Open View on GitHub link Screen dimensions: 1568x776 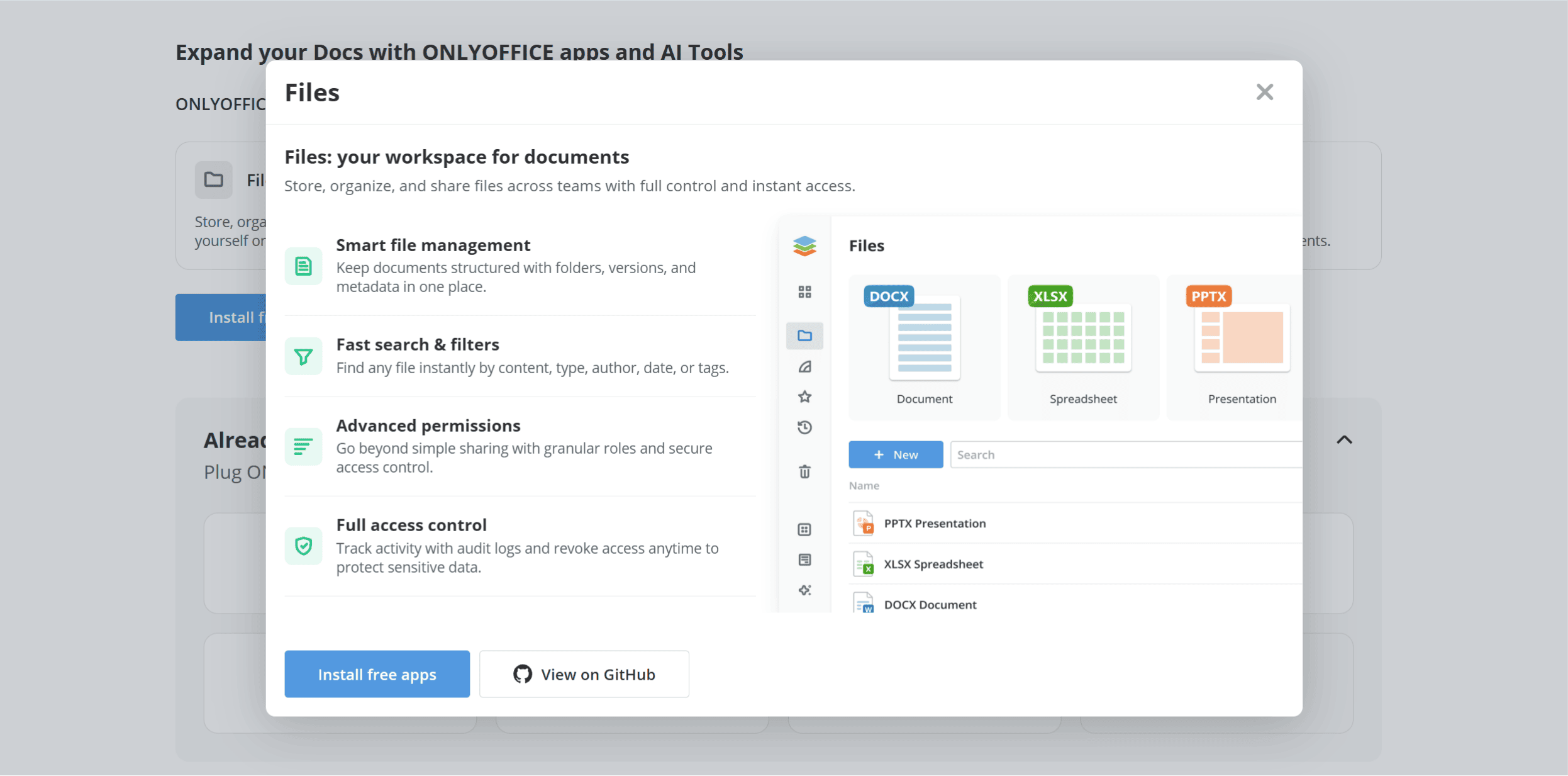tap(584, 673)
